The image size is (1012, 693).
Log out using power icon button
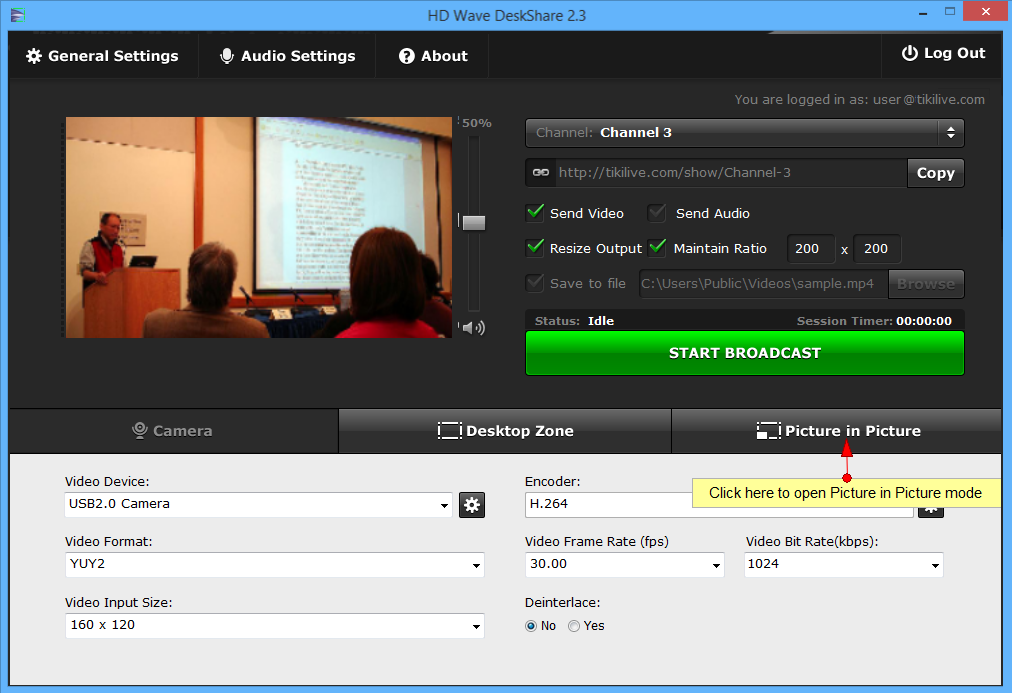click(943, 54)
